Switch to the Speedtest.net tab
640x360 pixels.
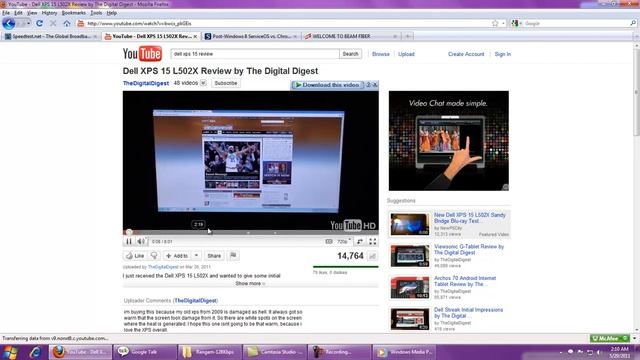(51, 36)
